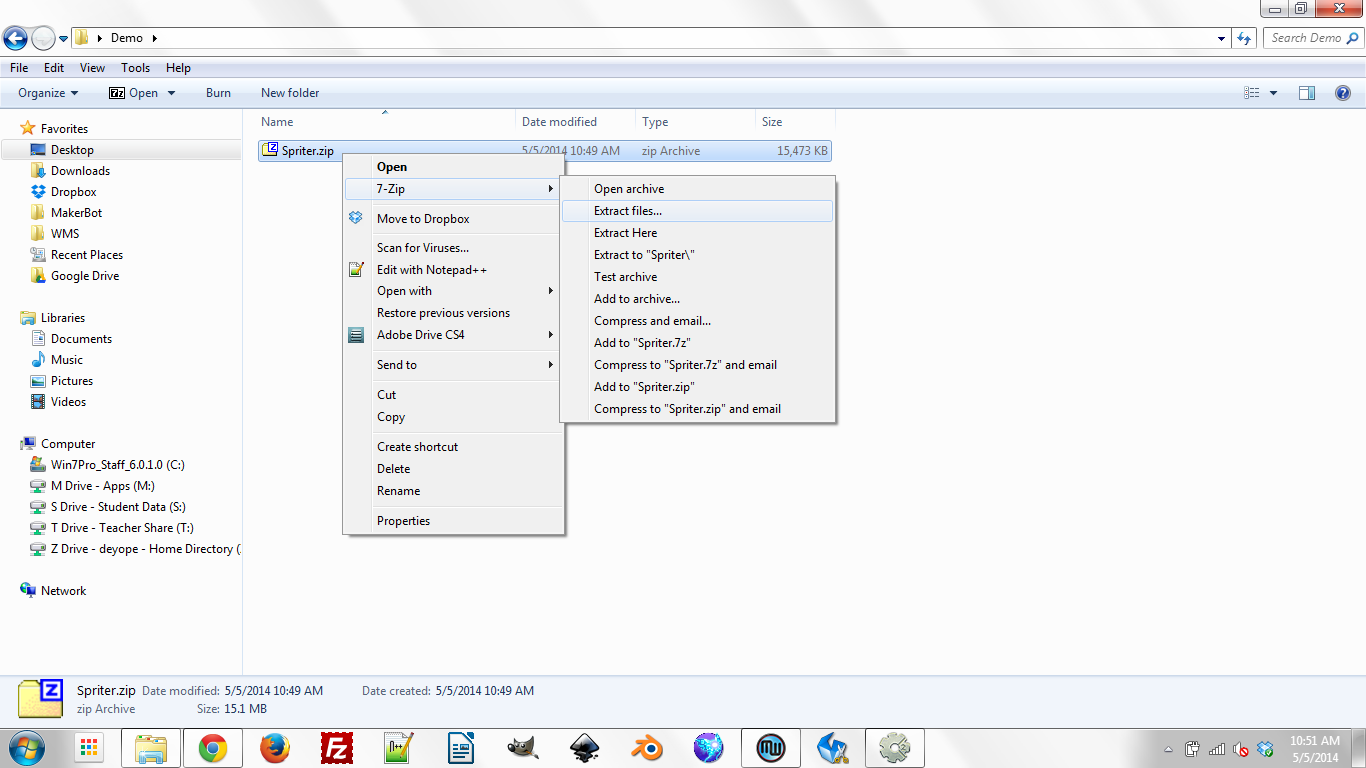Viewport: 1366px width, 768px height.
Task: Select Downloads in Favorites
Action: coord(80,171)
